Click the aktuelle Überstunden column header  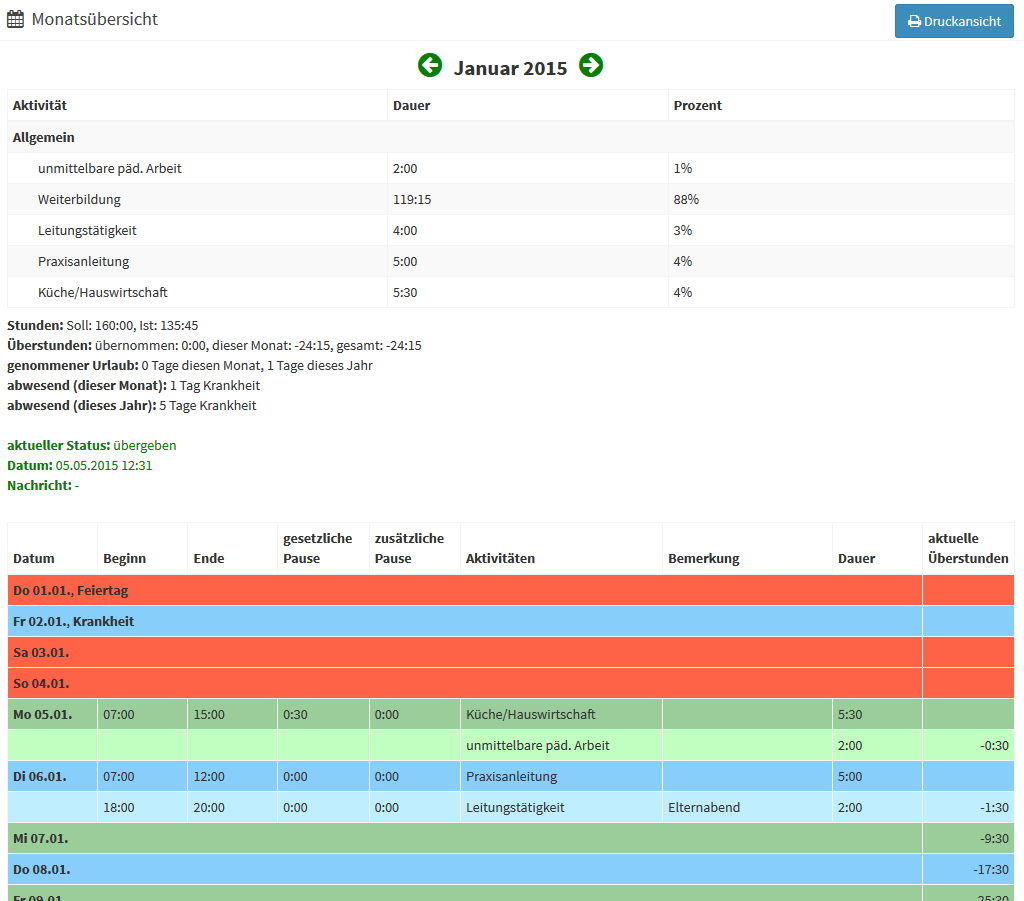click(x=967, y=548)
